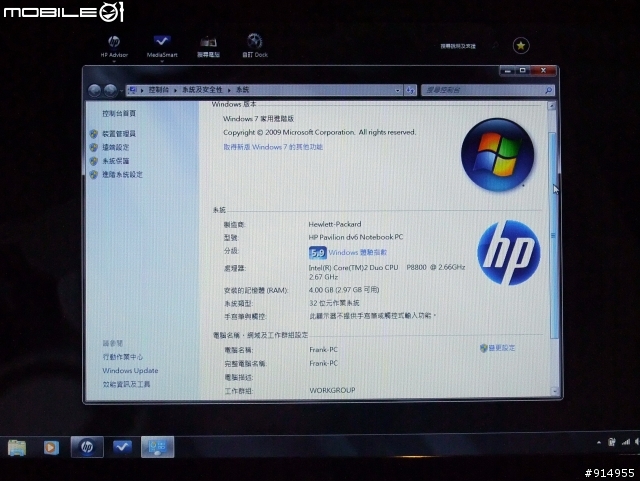Open Remote settings from the sidebar
Screen dimensions: 640x481
[116, 147]
